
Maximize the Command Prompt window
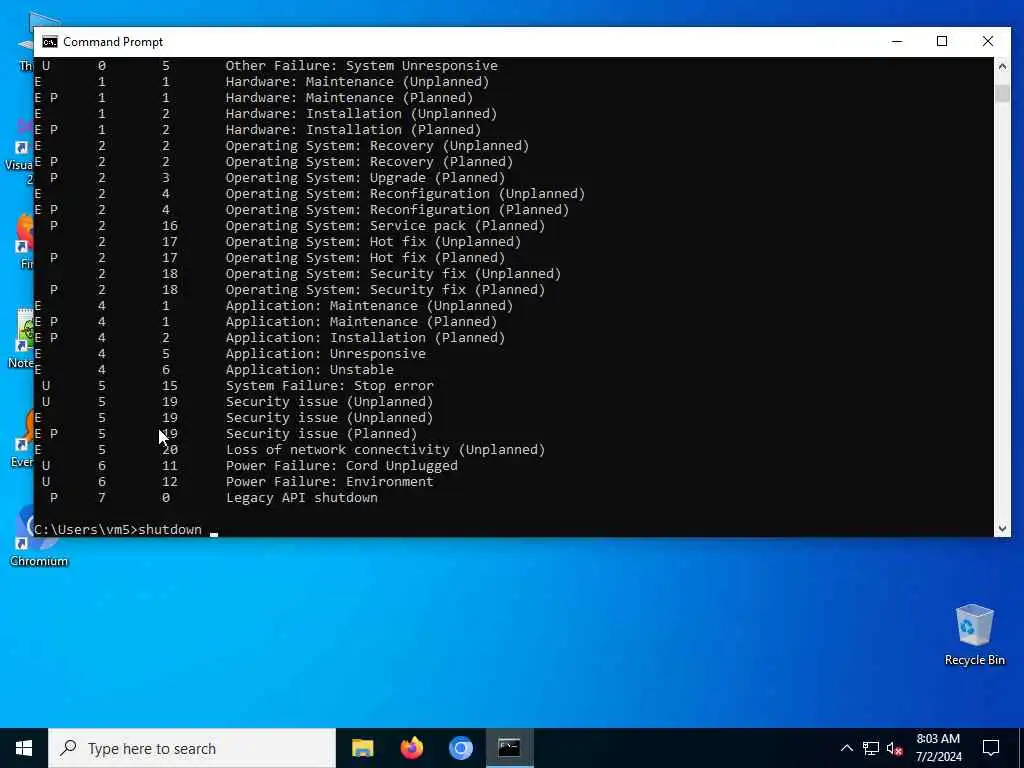pos(942,41)
